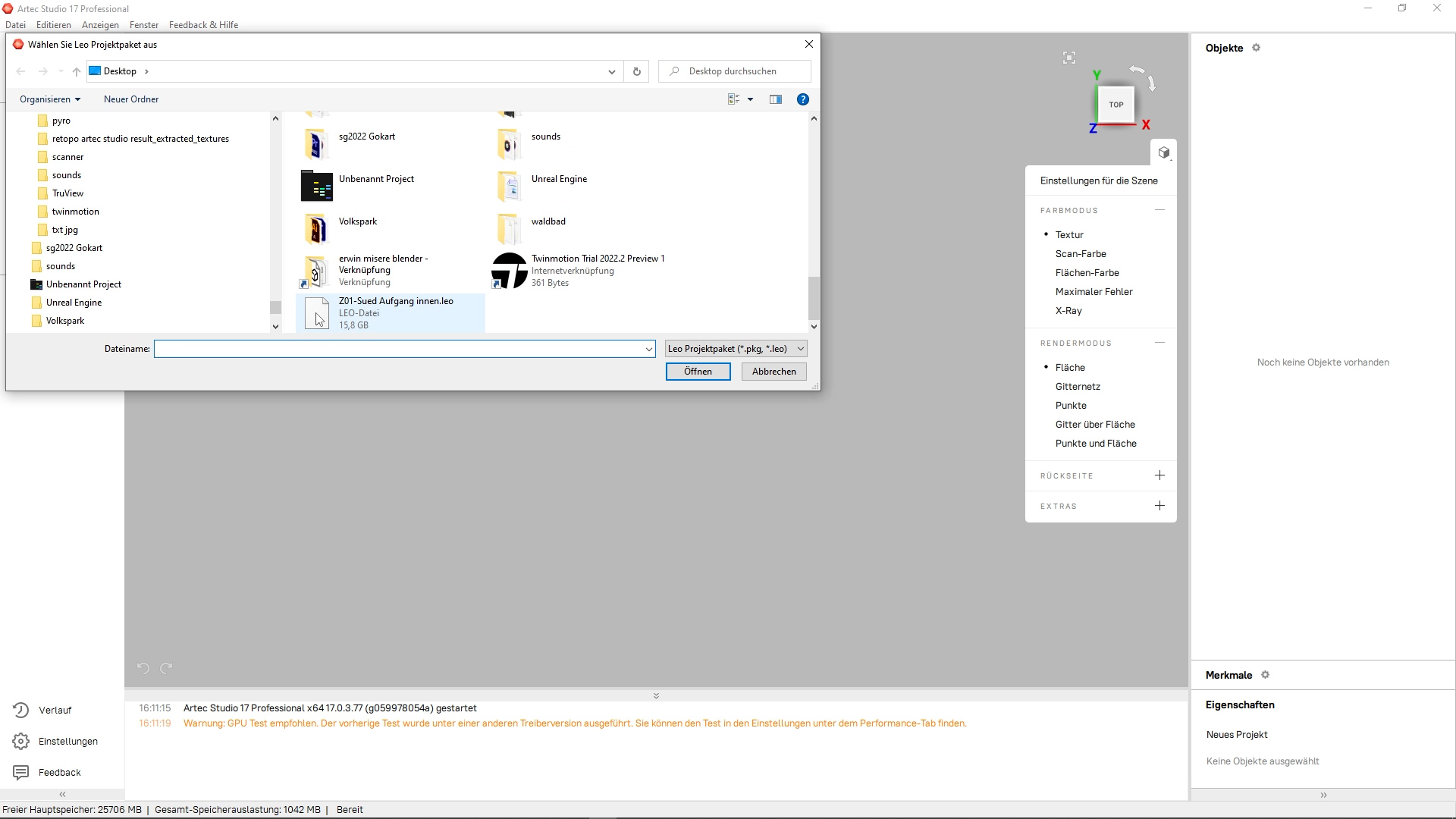This screenshot has width=1456, height=819.
Task: Open the Datei menu
Action: click(15, 25)
